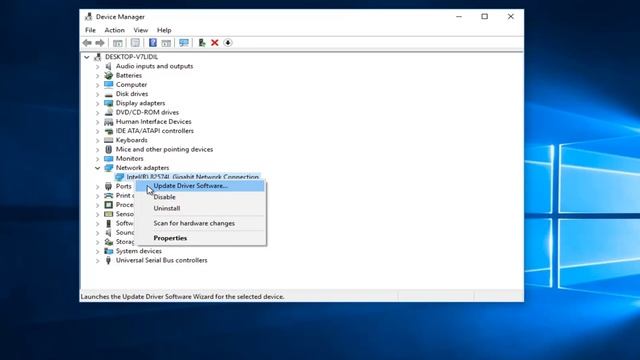Click the Forward arrow toolbar icon
This screenshot has height=360, width=640.
click(x=100, y=43)
